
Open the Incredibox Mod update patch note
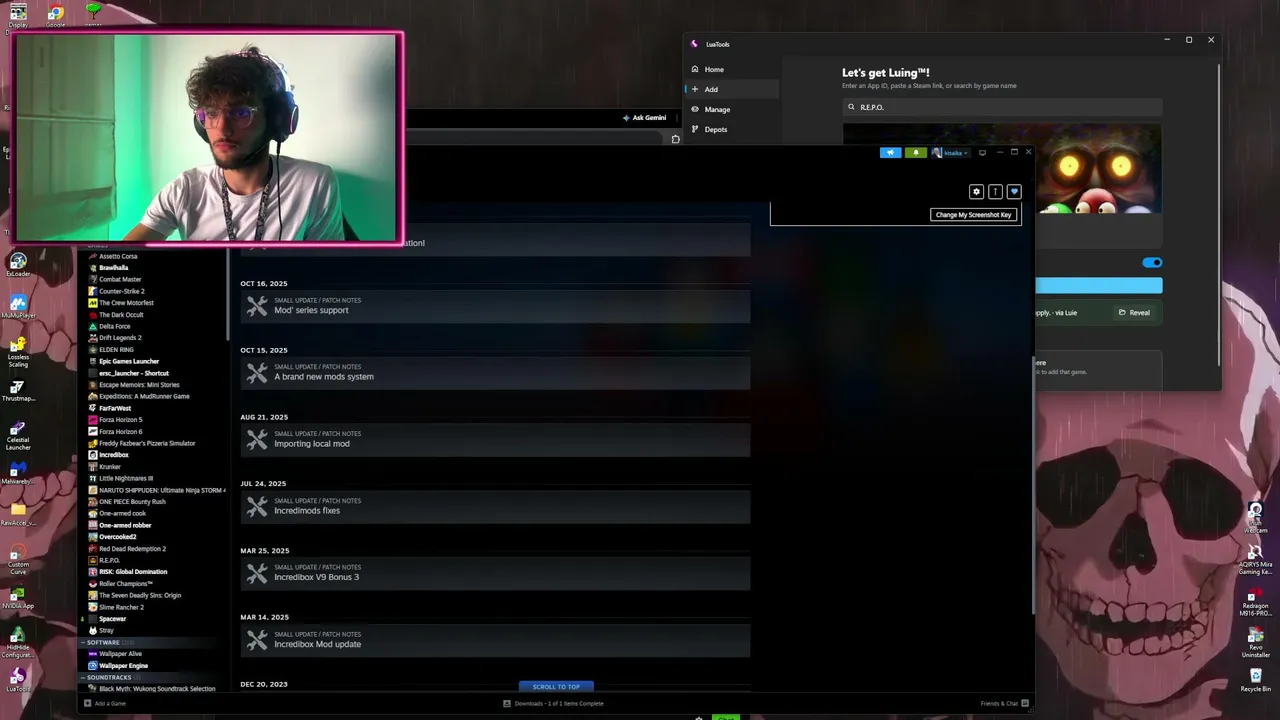pos(495,641)
